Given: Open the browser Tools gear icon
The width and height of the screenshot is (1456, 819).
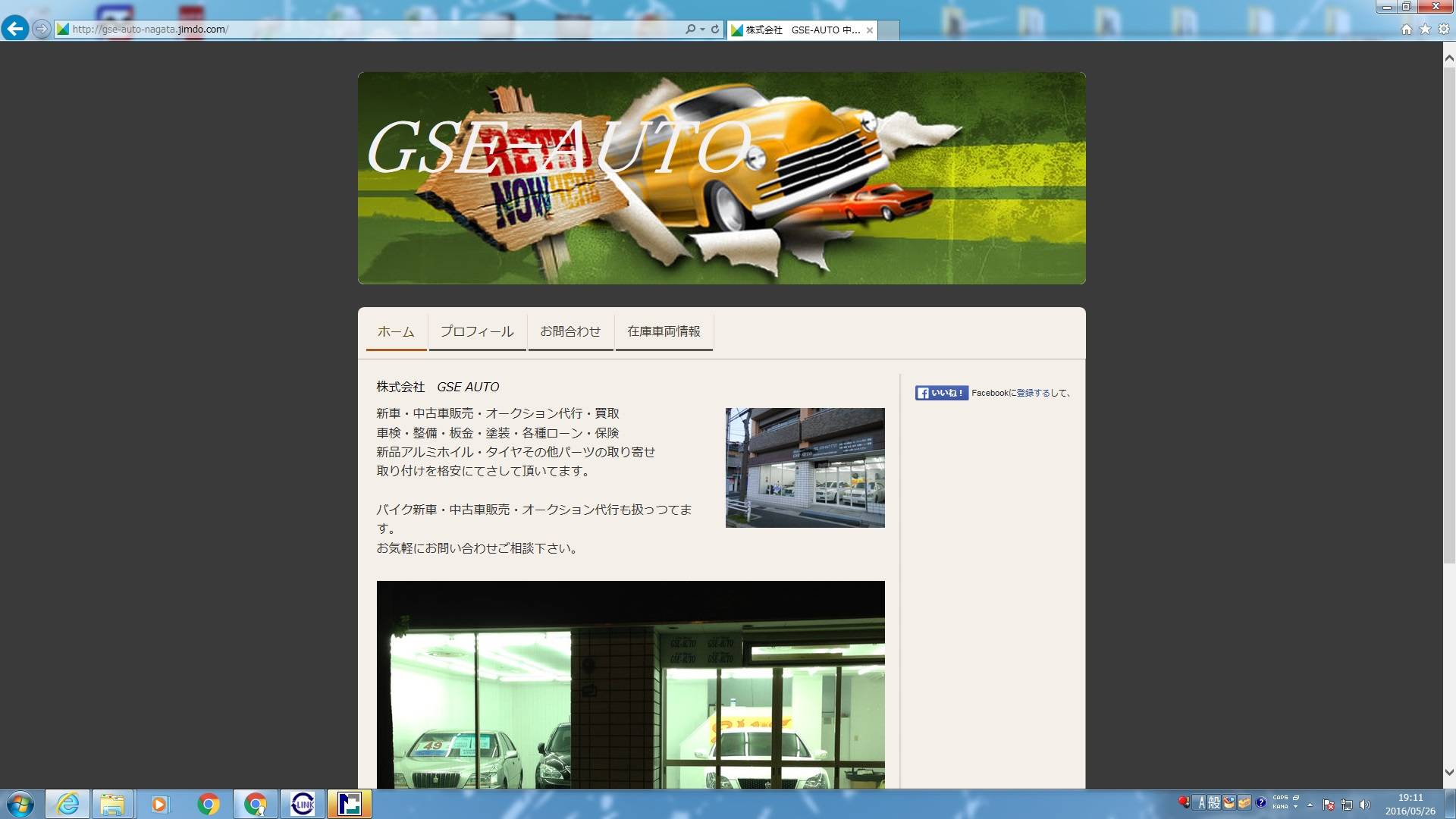Looking at the screenshot, I should tap(1444, 30).
